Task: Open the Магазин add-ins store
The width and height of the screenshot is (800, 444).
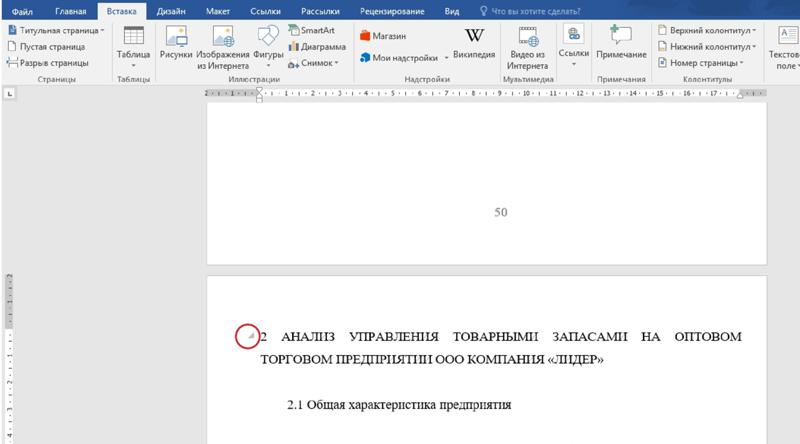Action: click(383, 36)
